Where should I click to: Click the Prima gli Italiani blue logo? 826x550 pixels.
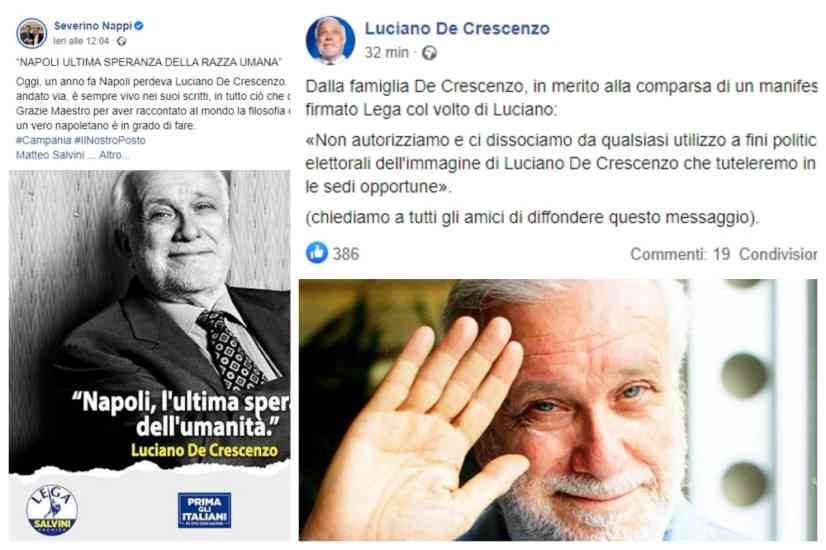click(204, 510)
